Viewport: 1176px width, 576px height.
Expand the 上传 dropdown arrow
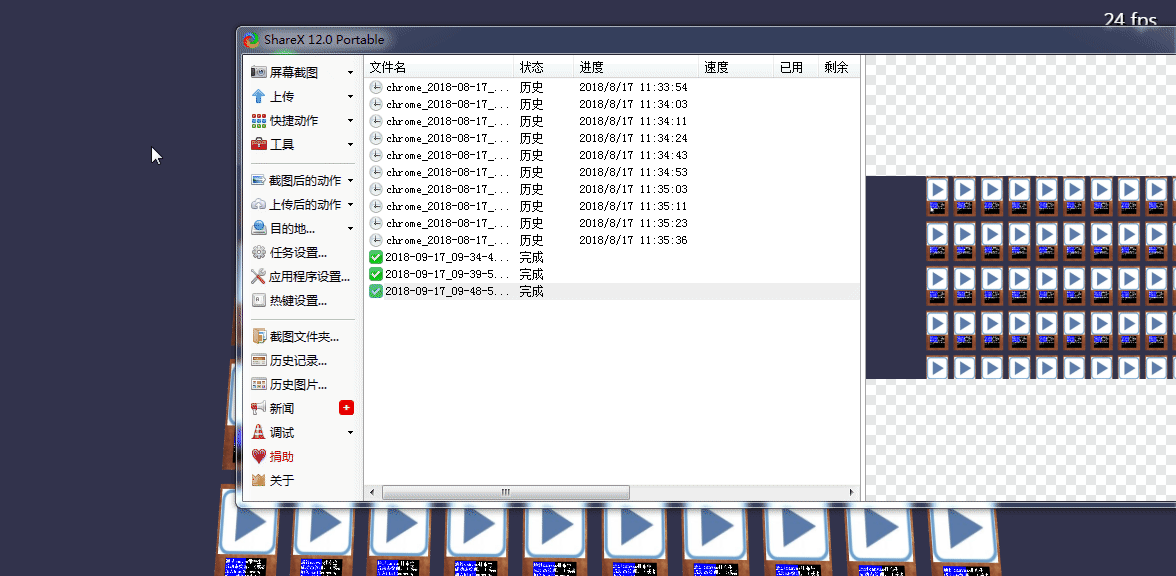(350, 97)
